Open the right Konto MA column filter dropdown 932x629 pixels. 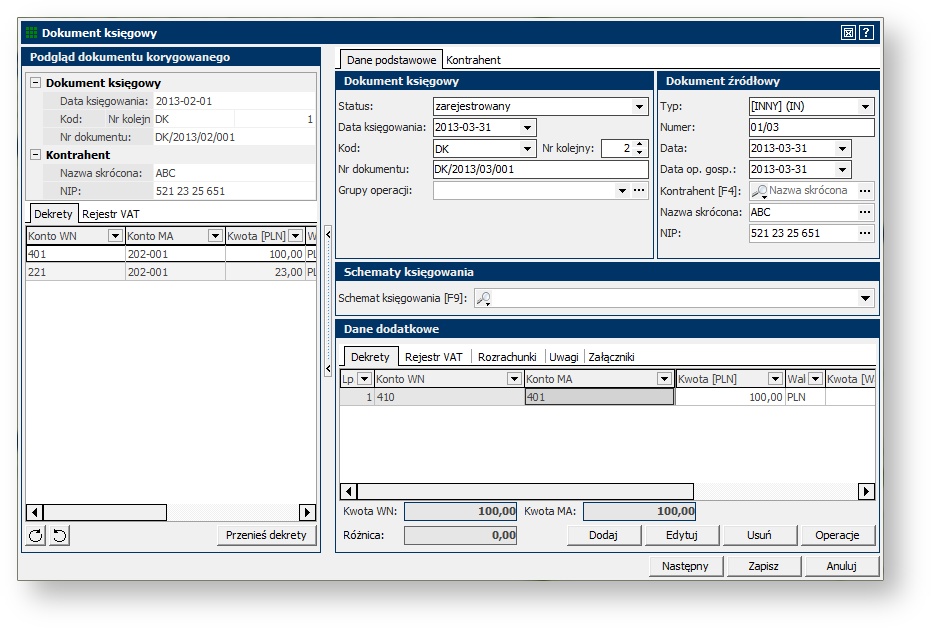[x=665, y=379]
